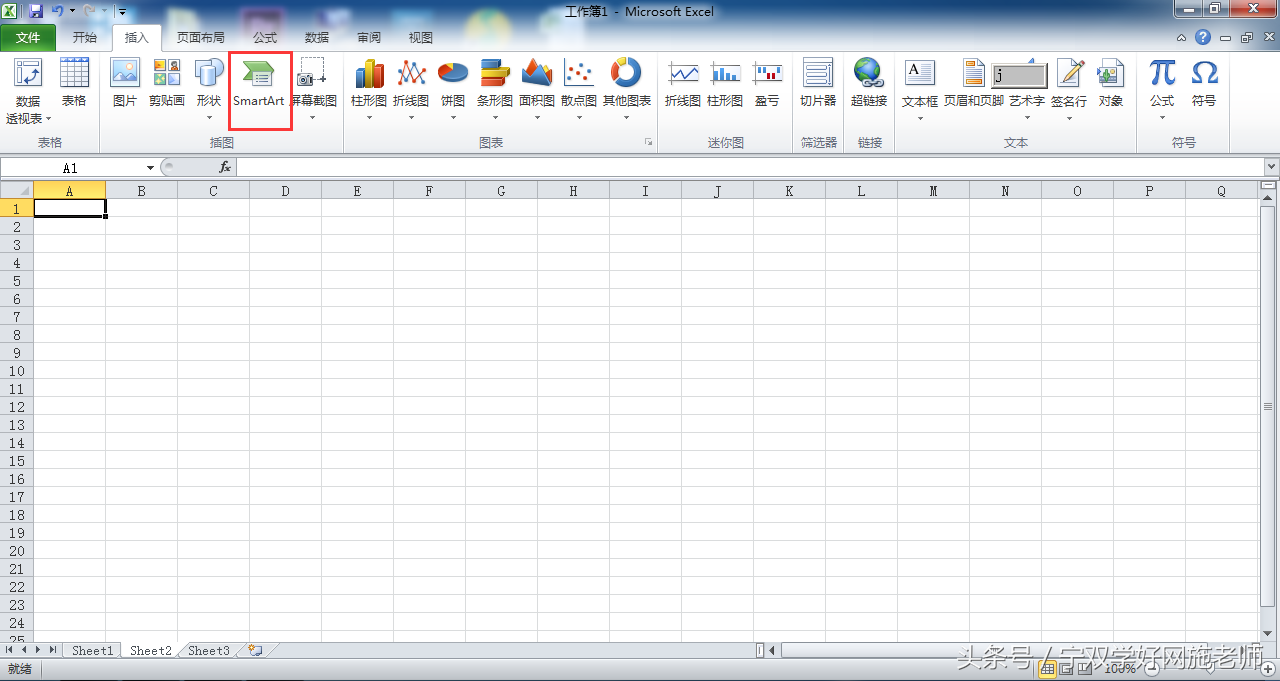The height and width of the screenshot is (681, 1280).
Task: Undo the last action
Action: coord(57,11)
